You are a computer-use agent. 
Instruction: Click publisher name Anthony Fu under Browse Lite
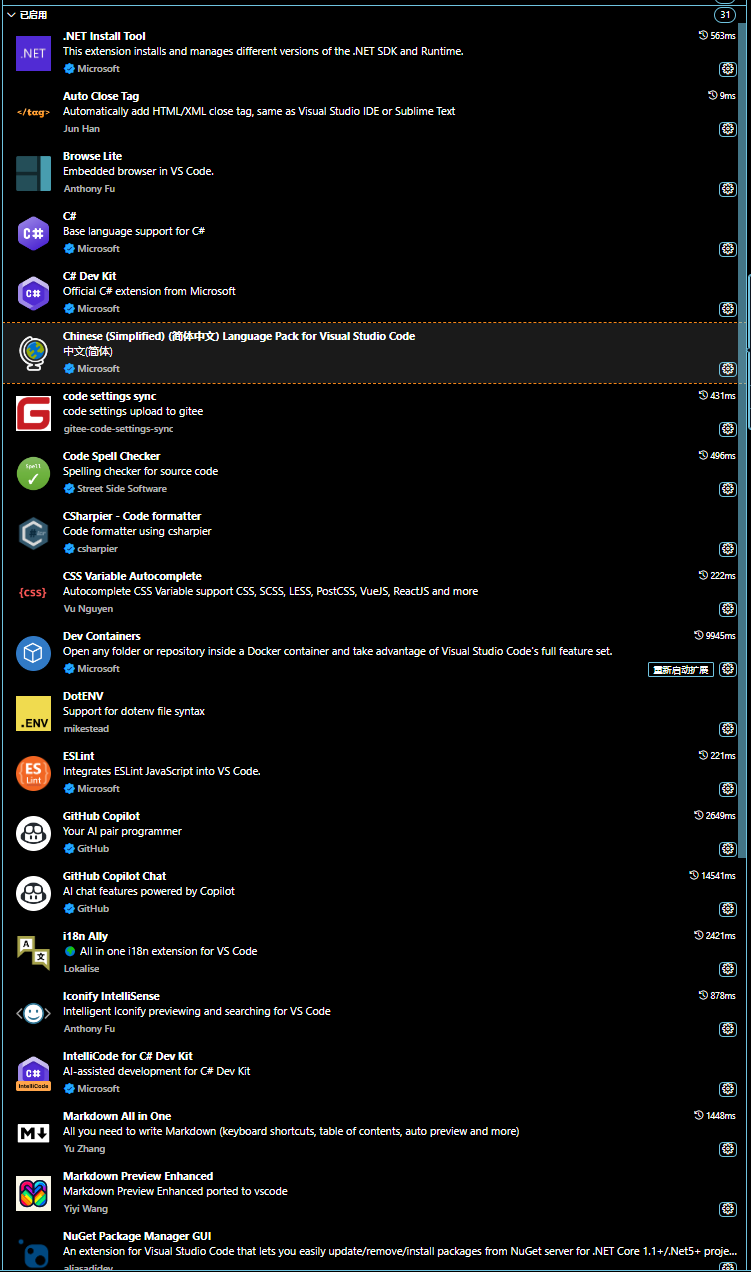pos(89,189)
